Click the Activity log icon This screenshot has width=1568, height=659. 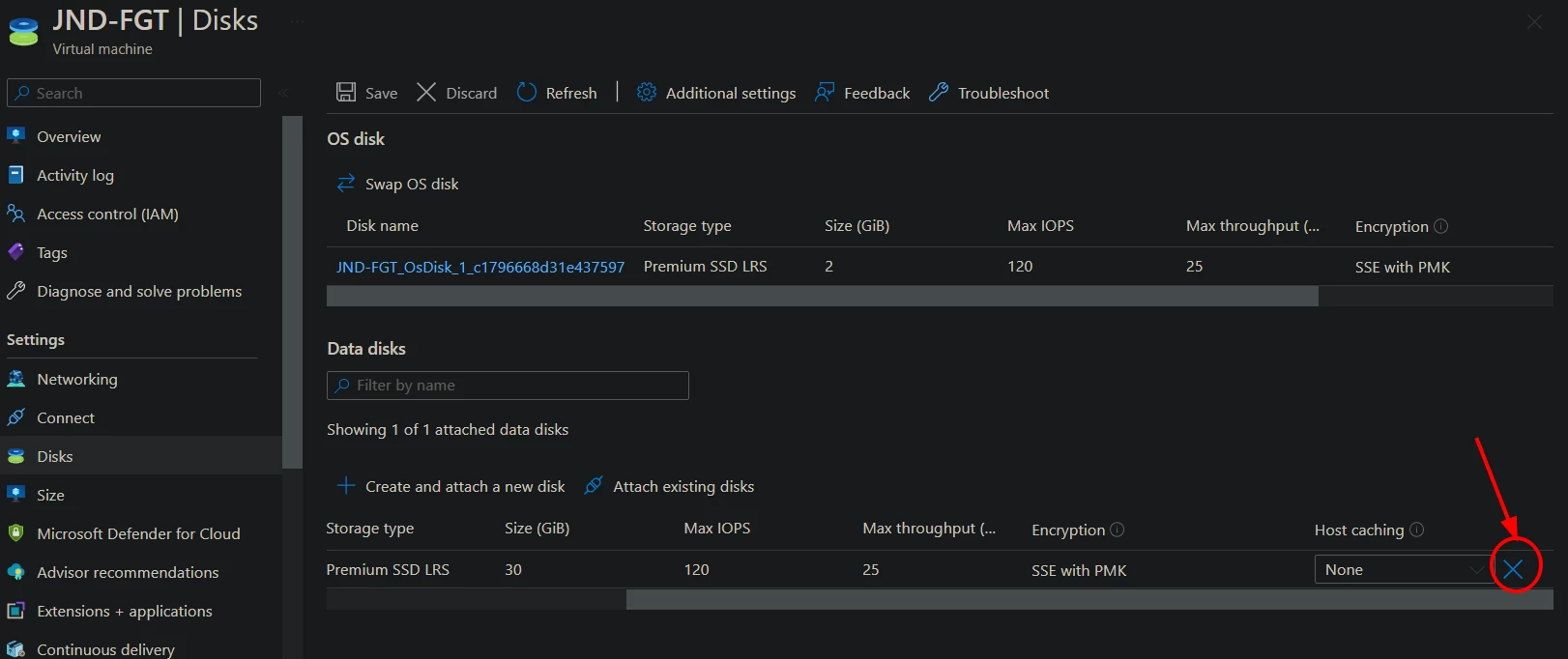(x=16, y=174)
